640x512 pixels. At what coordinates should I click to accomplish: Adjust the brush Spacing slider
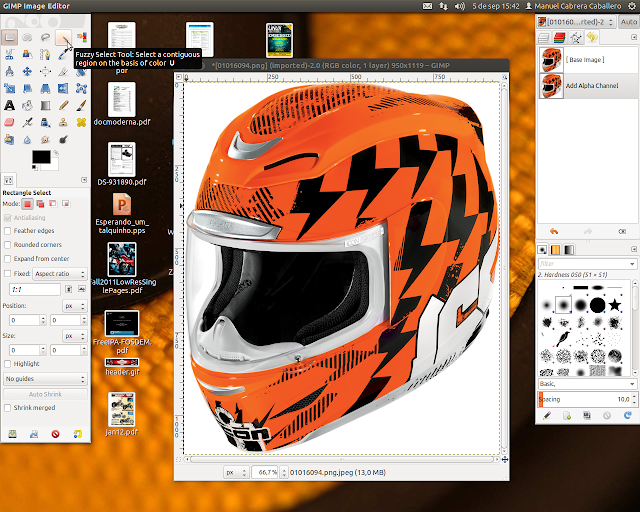coord(584,399)
